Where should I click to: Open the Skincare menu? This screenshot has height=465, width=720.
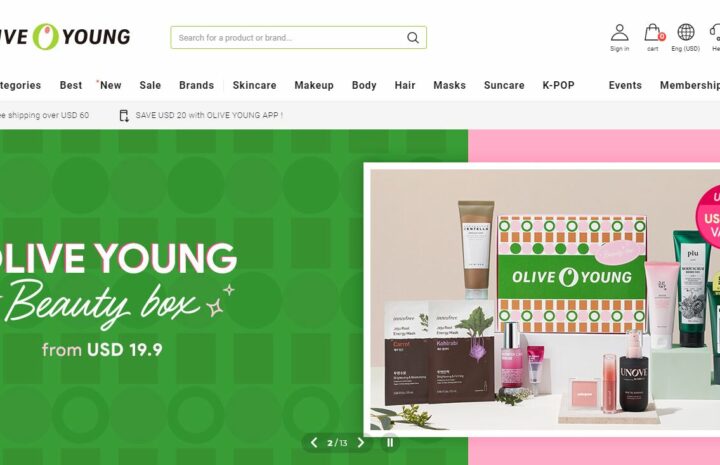[x=254, y=85]
